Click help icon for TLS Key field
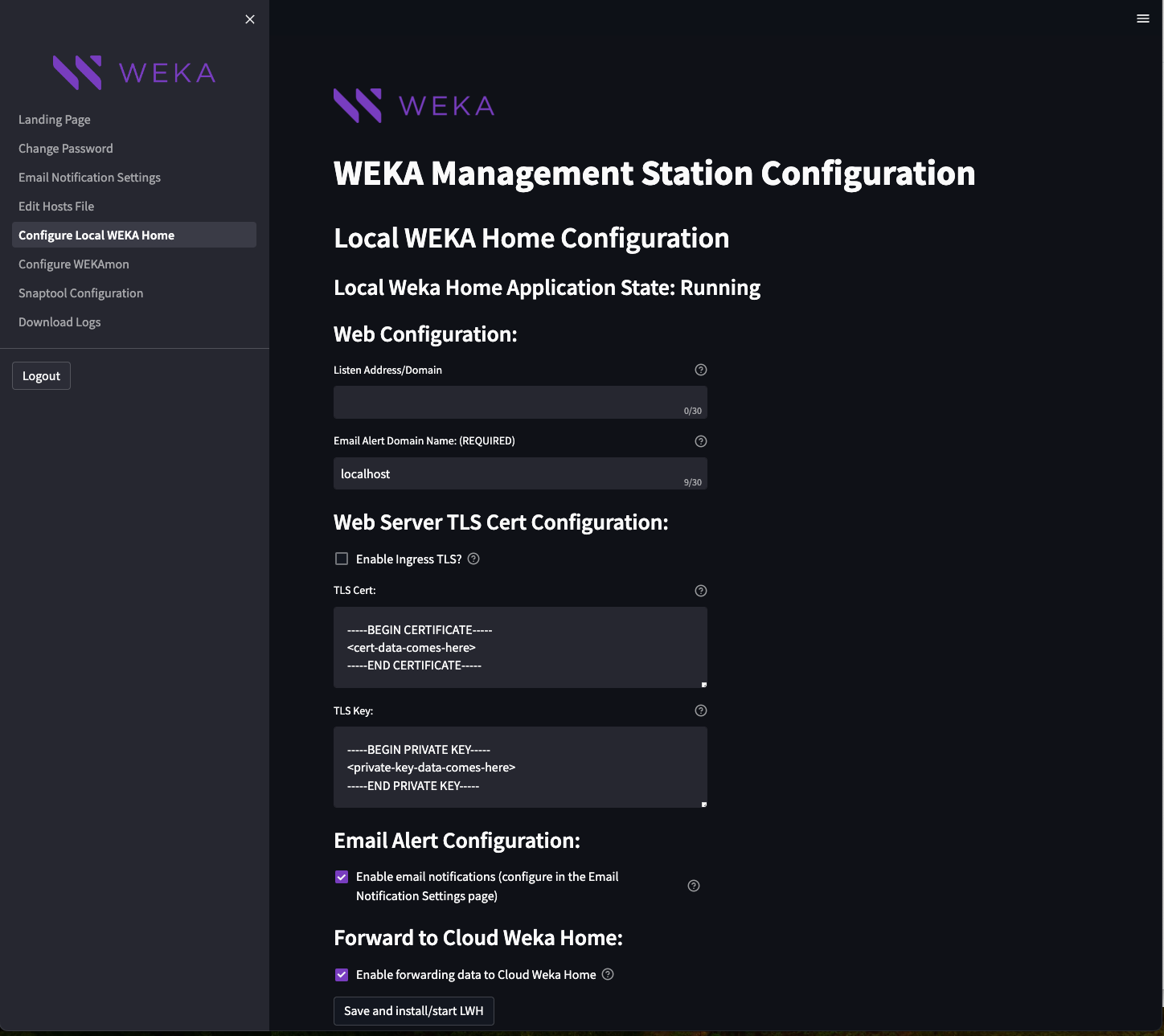Viewport: 1164px width, 1036px height. pyautogui.click(x=700, y=710)
